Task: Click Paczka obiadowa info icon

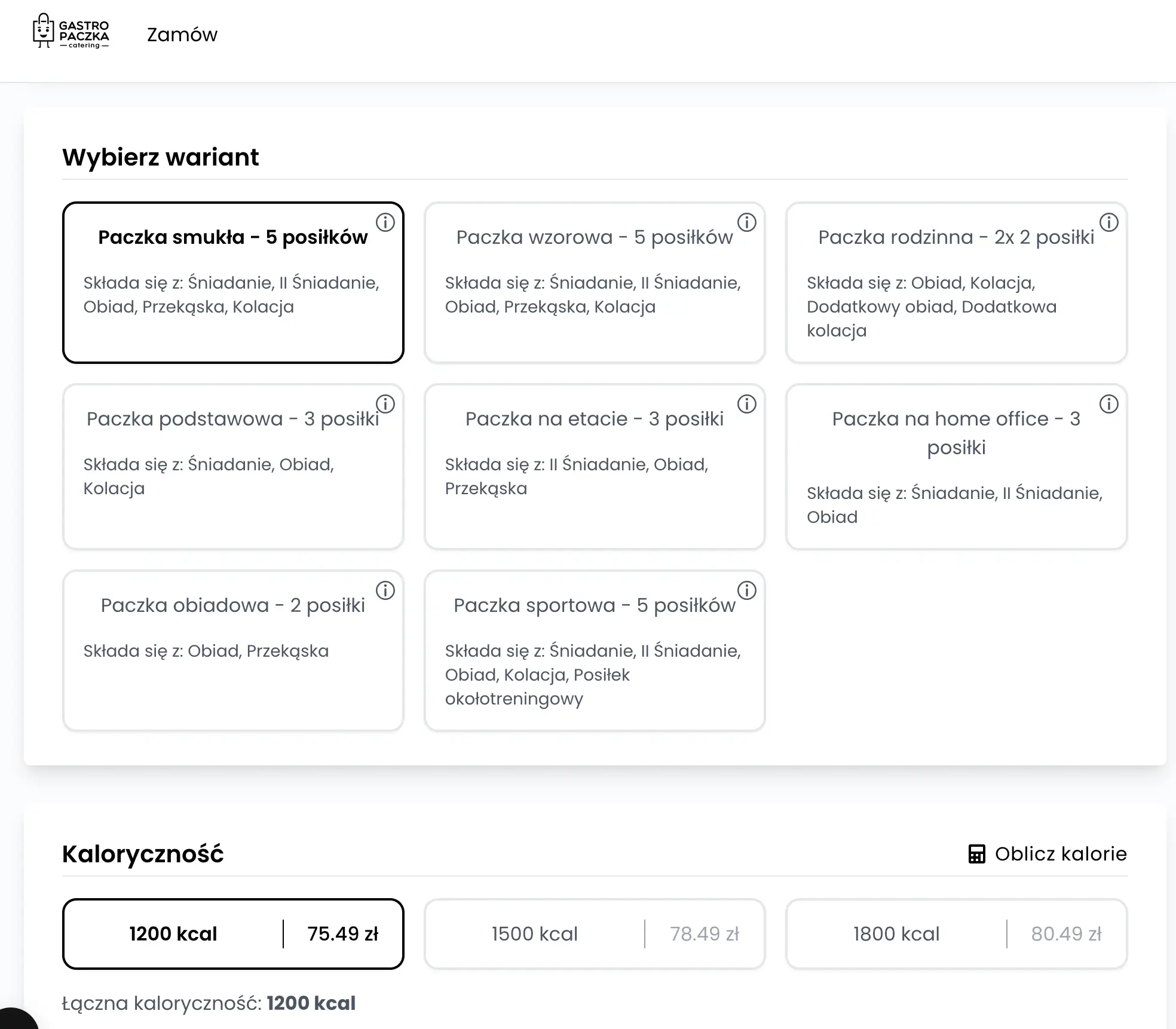Action: click(x=385, y=591)
